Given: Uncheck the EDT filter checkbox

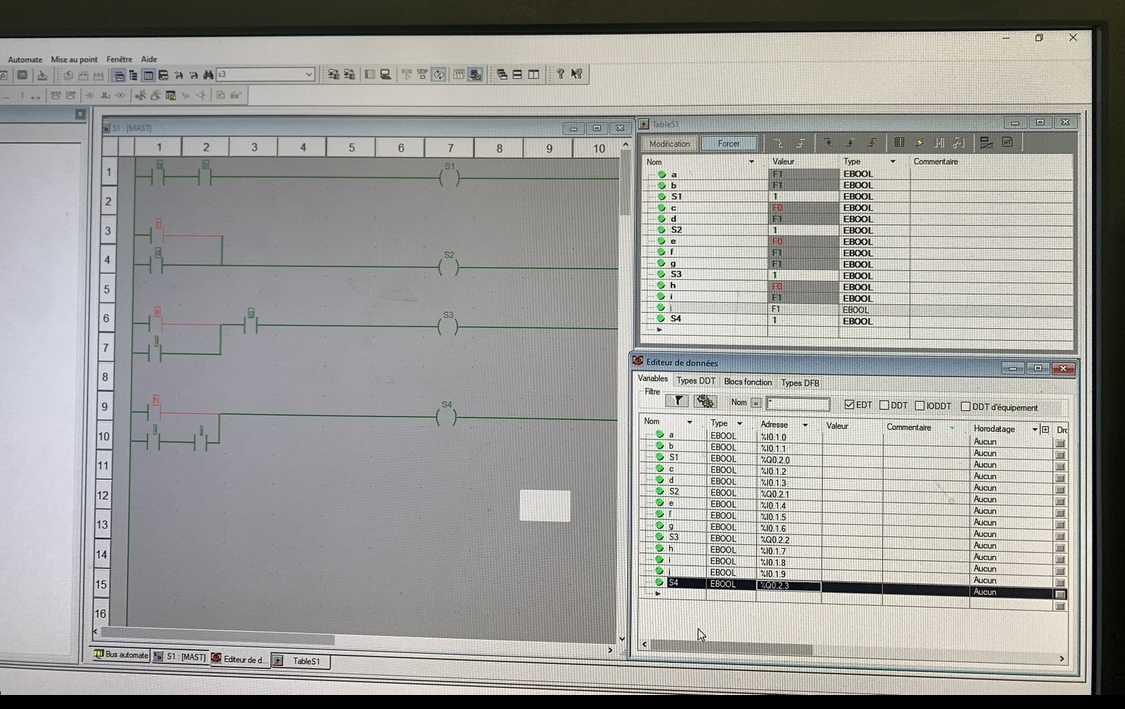Looking at the screenshot, I should (x=850, y=406).
